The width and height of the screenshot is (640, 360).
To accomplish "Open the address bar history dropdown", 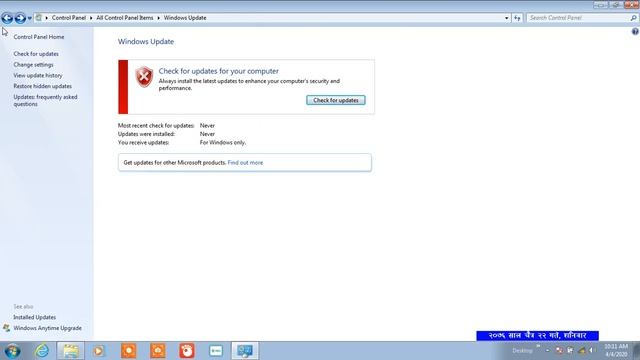I will click(507, 18).
